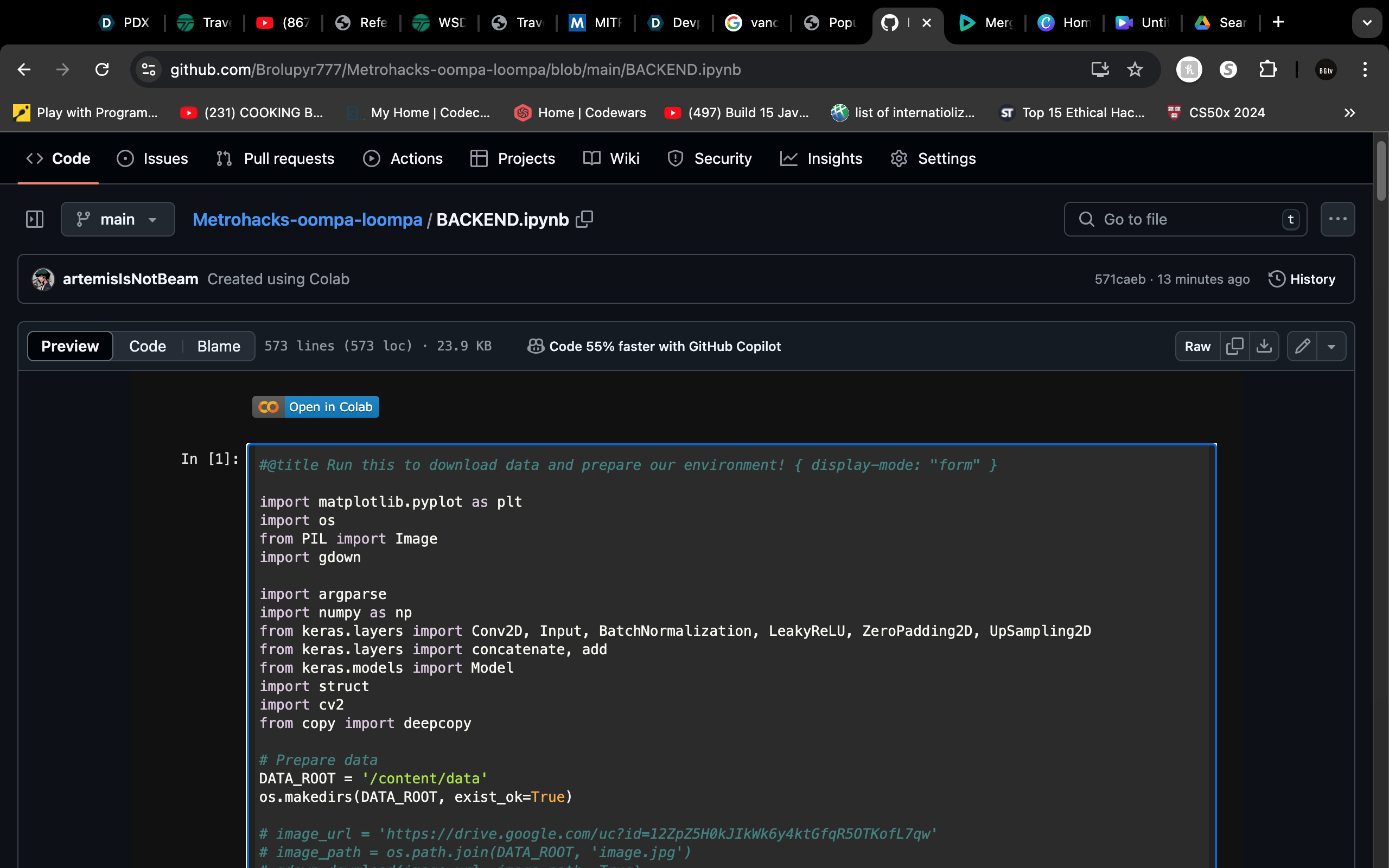Open the browser extensions puzzle icon
1389x868 pixels.
pos(1267,69)
